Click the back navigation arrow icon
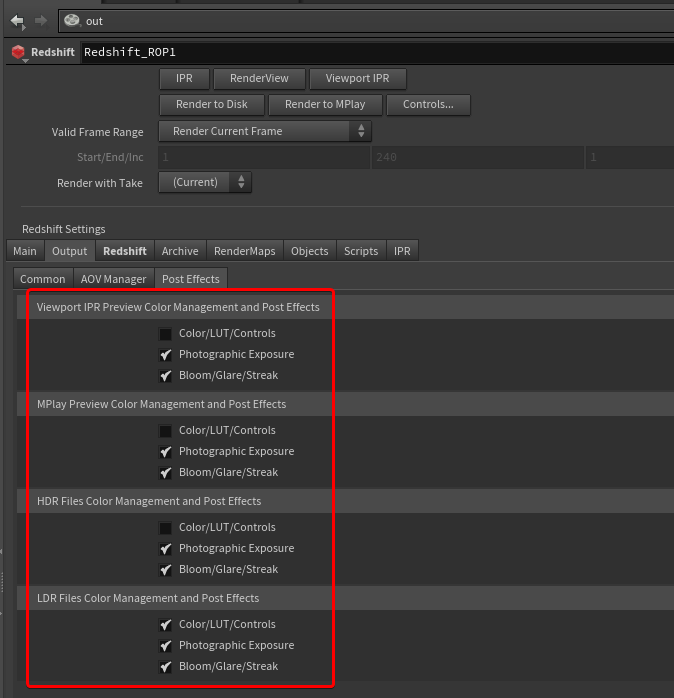This screenshot has height=698, width=674. point(18,21)
